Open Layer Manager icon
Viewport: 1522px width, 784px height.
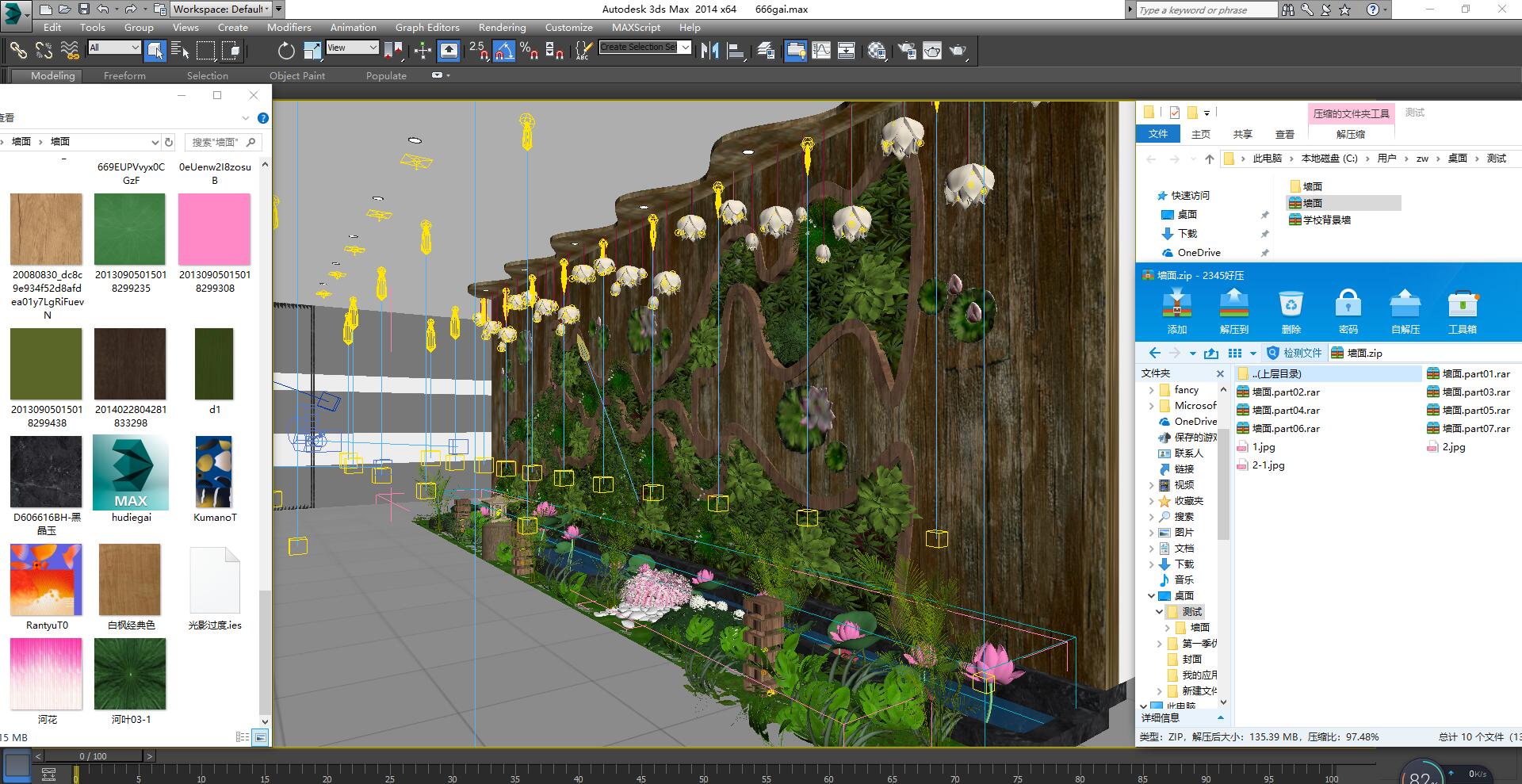pyautogui.click(x=766, y=51)
